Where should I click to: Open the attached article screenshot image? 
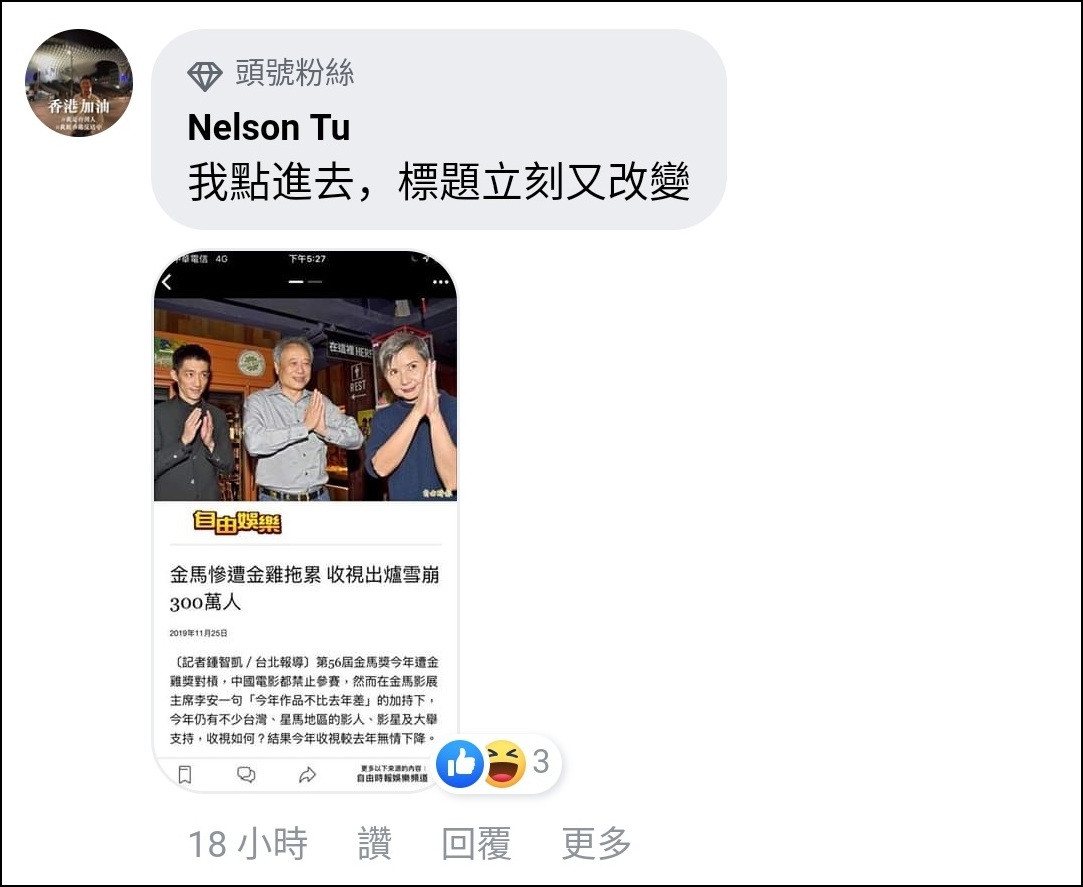click(x=305, y=522)
